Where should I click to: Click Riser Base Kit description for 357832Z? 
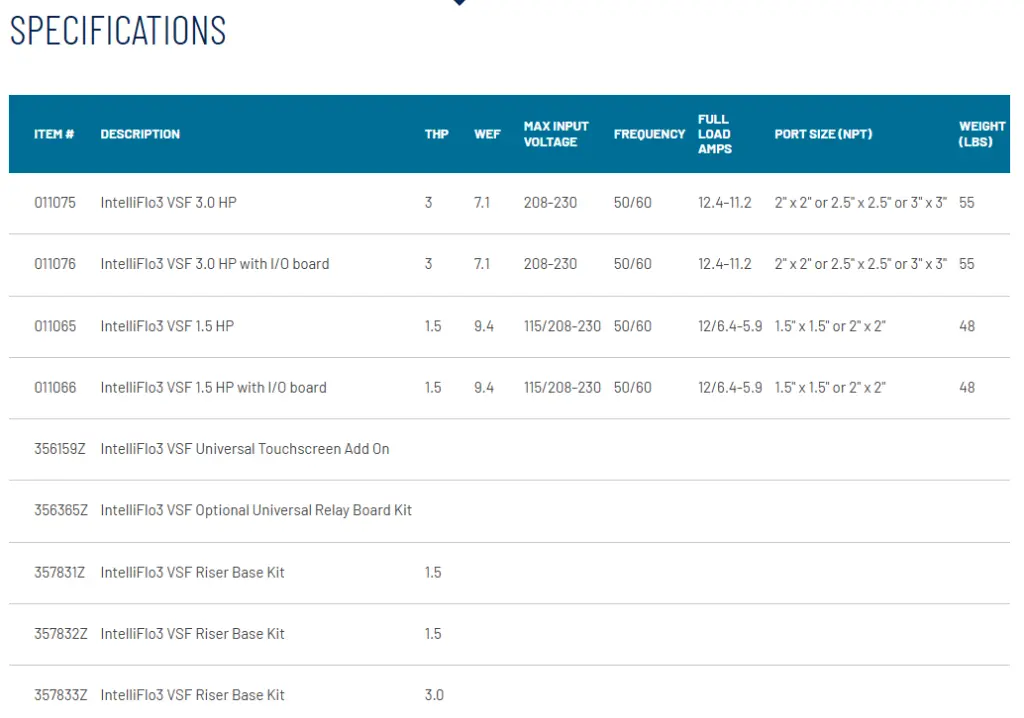pyautogui.click(x=193, y=634)
